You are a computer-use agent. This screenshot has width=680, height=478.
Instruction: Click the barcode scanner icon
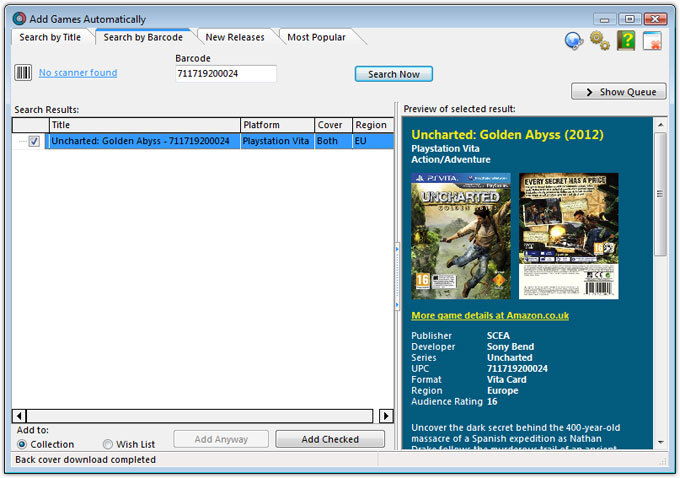(x=23, y=72)
